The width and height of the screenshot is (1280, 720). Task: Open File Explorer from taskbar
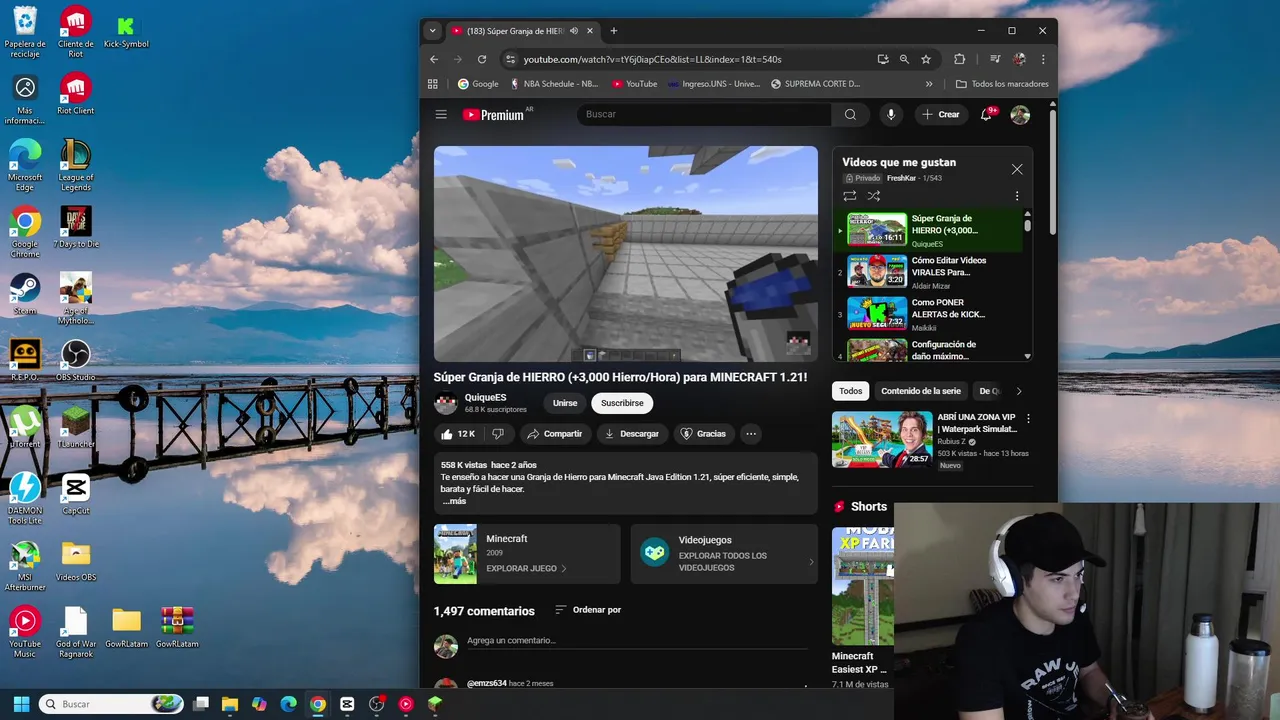click(x=230, y=704)
